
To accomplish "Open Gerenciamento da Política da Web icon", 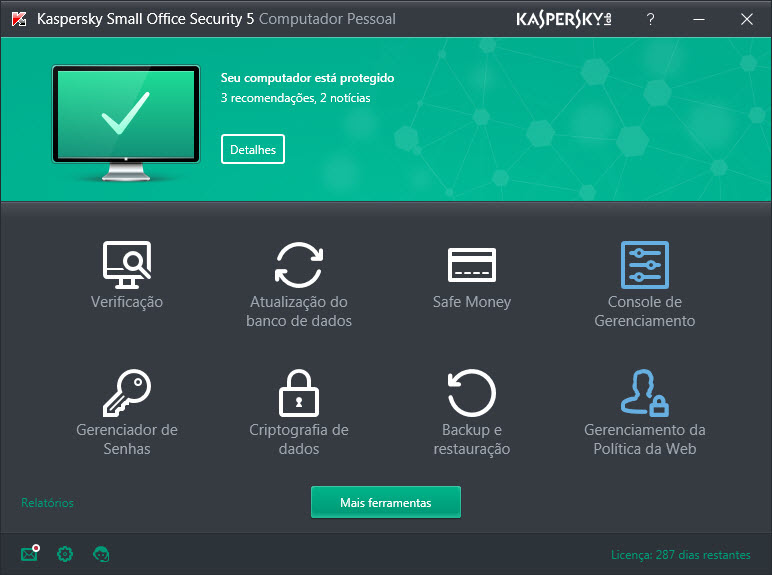I will pos(644,393).
